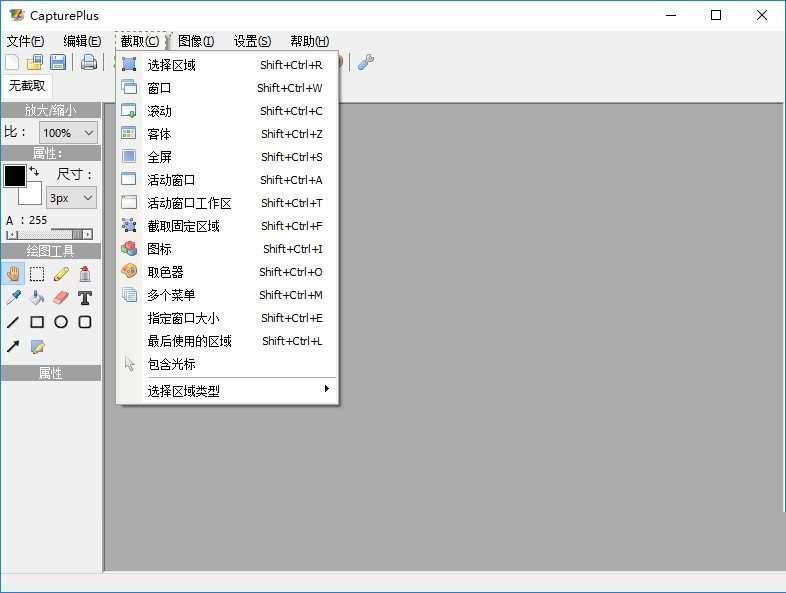
Task: Select the Rectangle shape tool
Action: pos(37,322)
